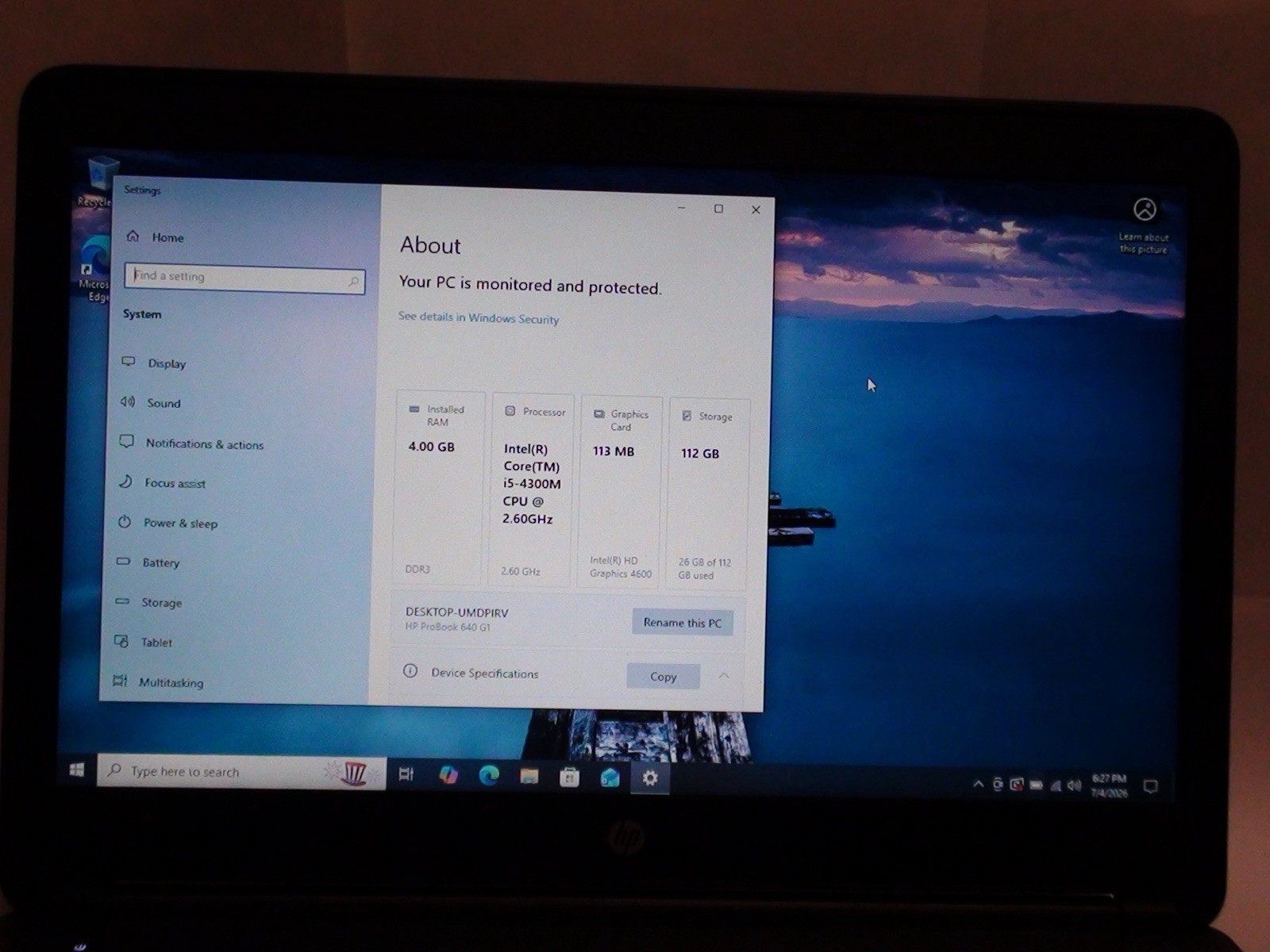Image resolution: width=1270 pixels, height=952 pixels.
Task: Select Focus assist in the sidebar
Action: coord(162,482)
